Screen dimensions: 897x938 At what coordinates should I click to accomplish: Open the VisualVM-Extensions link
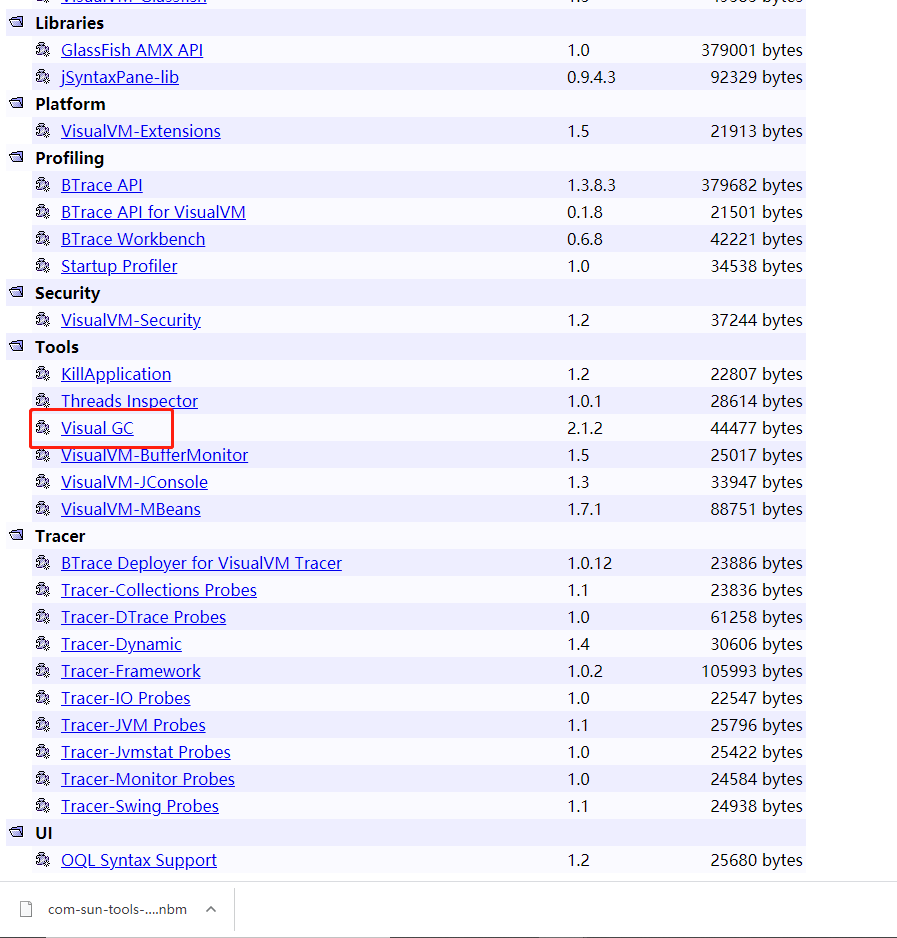(141, 131)
